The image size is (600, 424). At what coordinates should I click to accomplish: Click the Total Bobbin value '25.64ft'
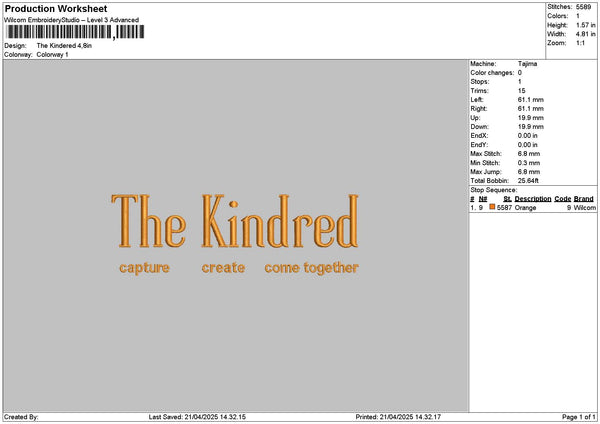pyautogui.click(x=528, y=181)
